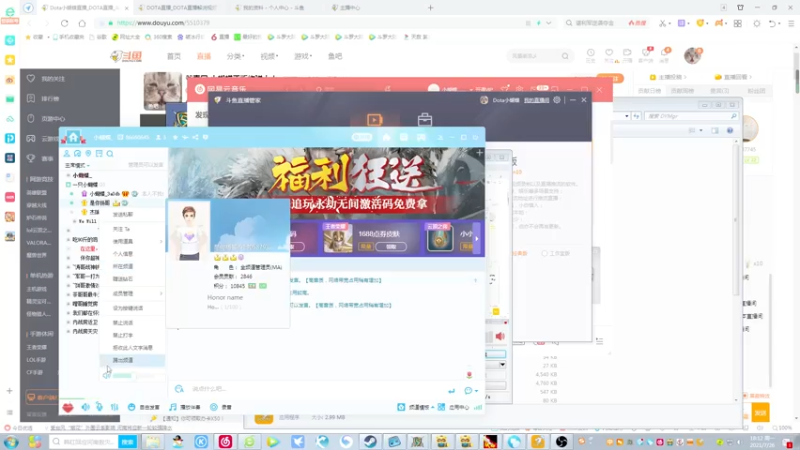Image resolution: width=800 pixels, height=450 pixels.
Task: Click the record icon in YY bottom bar
Action: click(214, 407)
